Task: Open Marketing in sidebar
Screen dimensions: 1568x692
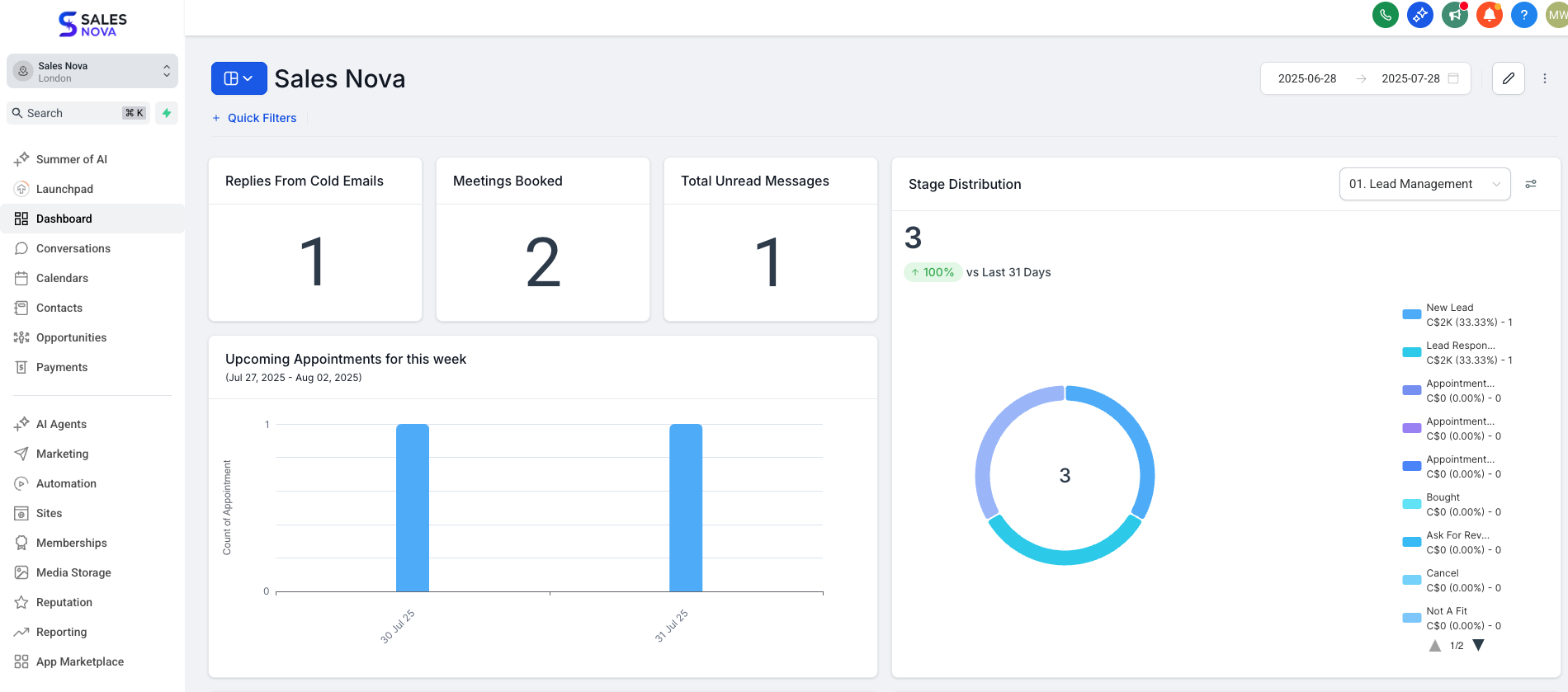Action: click(x=92, y=454)
